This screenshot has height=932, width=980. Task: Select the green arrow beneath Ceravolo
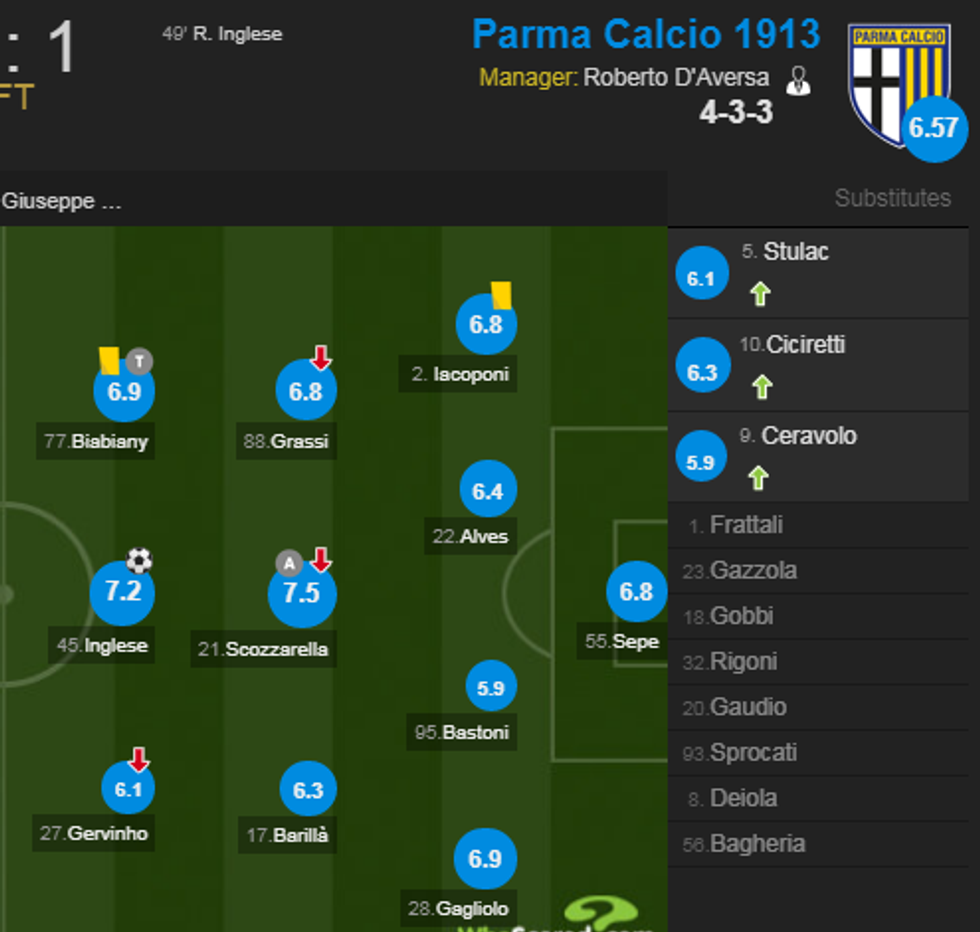click(762, 478)
